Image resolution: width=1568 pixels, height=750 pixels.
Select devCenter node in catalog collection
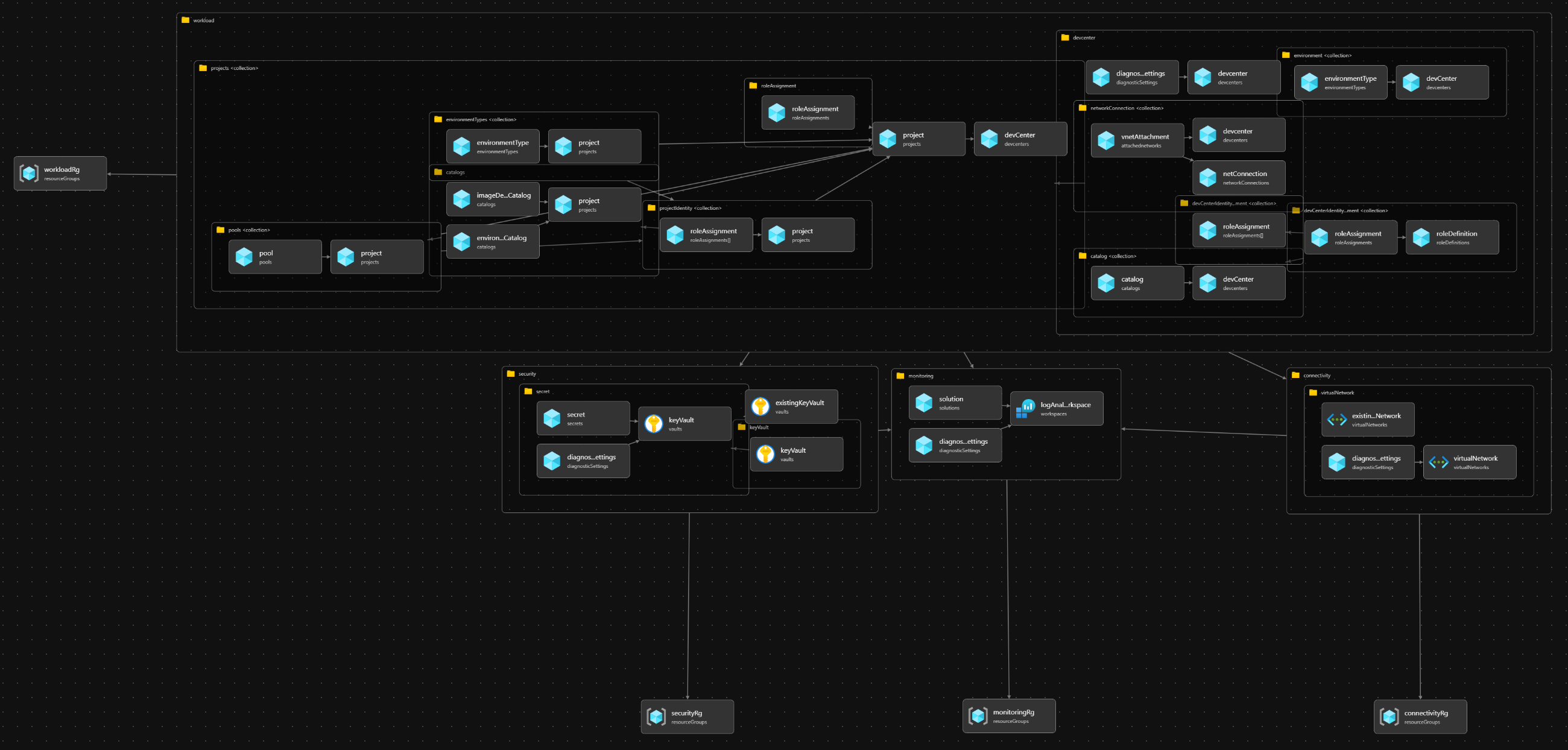(1239, 283)
